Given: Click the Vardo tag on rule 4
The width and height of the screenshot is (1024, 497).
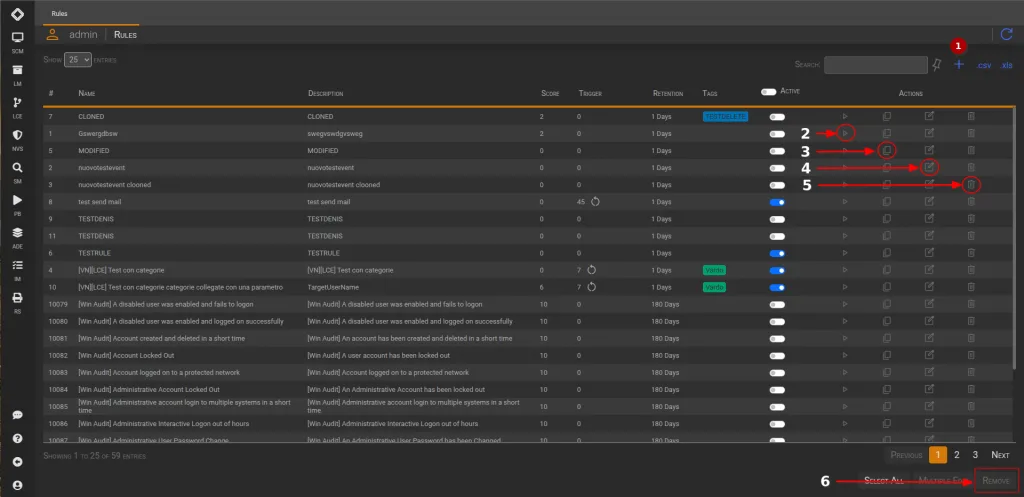Looking at the screenshot, I should pyautogui.click(x=714, y=270).
